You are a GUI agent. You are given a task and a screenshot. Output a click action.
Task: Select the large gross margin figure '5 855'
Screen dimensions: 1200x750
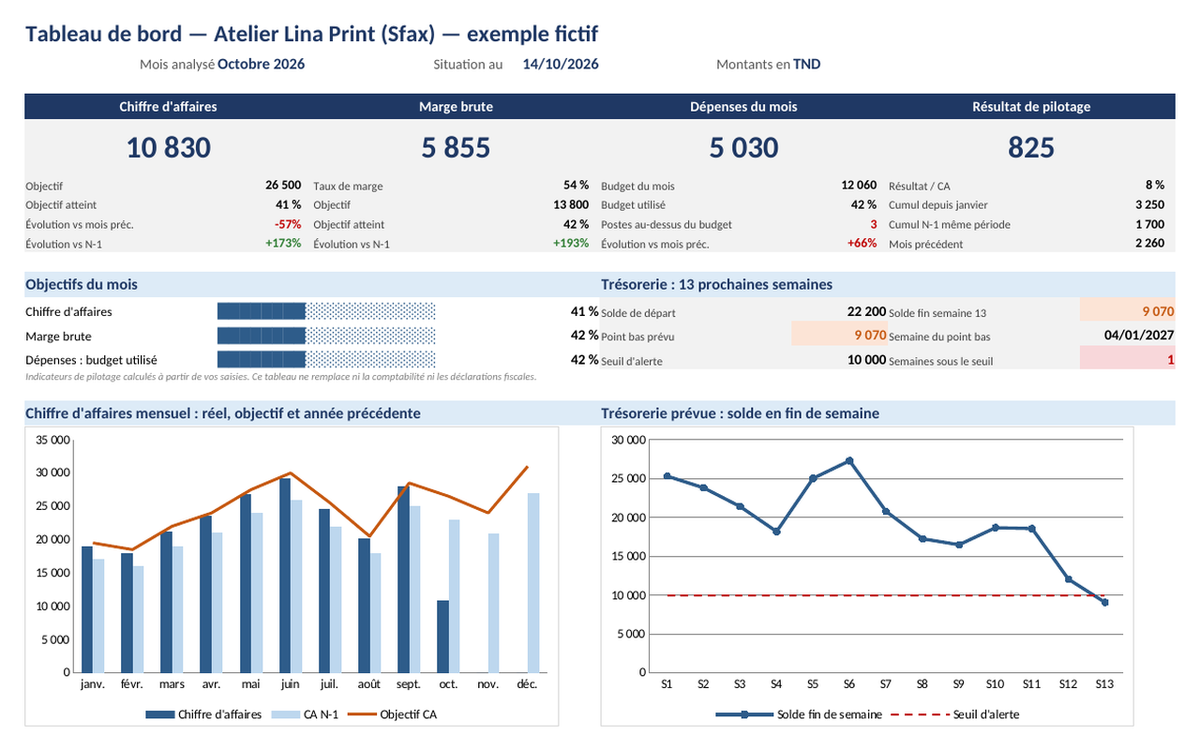(x=456, y=148)
